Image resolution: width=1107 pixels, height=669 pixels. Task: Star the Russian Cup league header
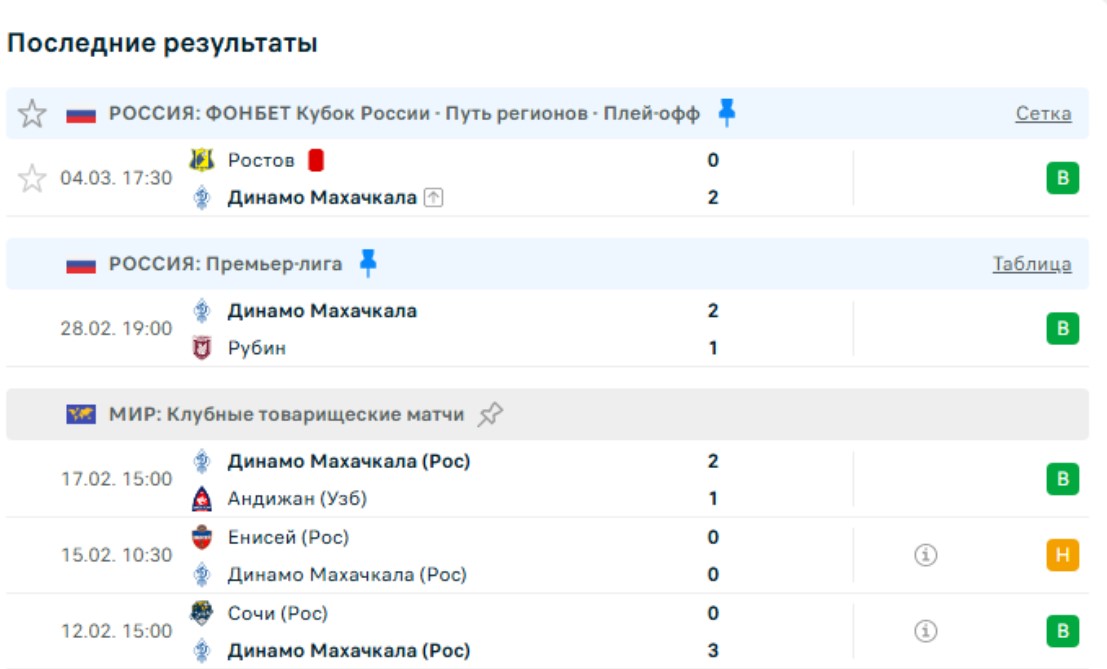pyautogui.click(x=32, y=114)
